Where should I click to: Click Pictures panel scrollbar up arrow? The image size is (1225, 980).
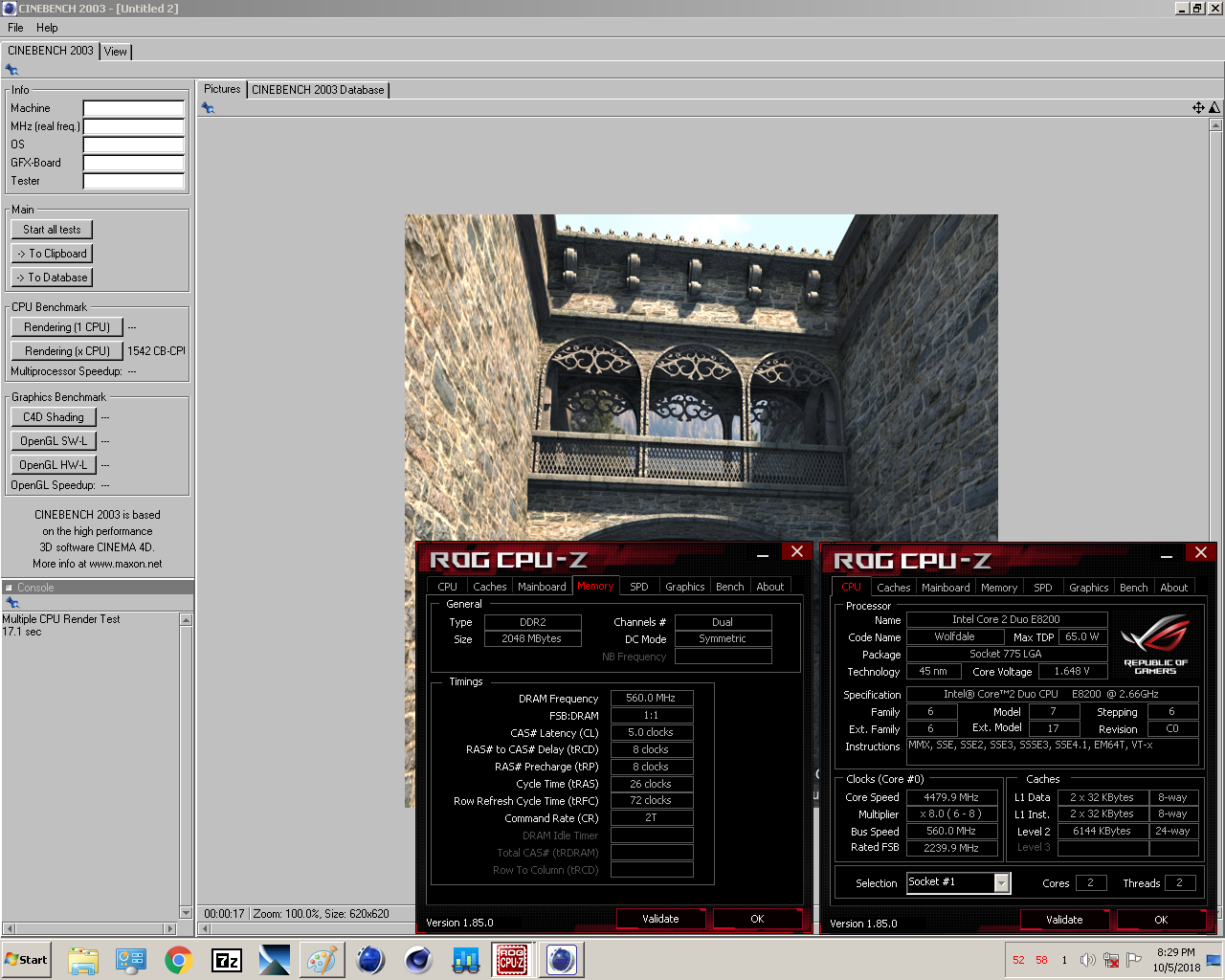pyautogui.click(x=1215, y=125)
